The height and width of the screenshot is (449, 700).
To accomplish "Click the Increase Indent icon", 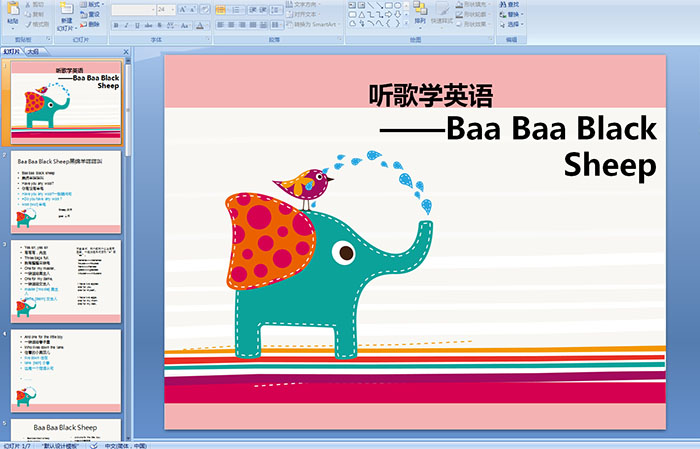I will pyautogui.click(x=263, y=10).
